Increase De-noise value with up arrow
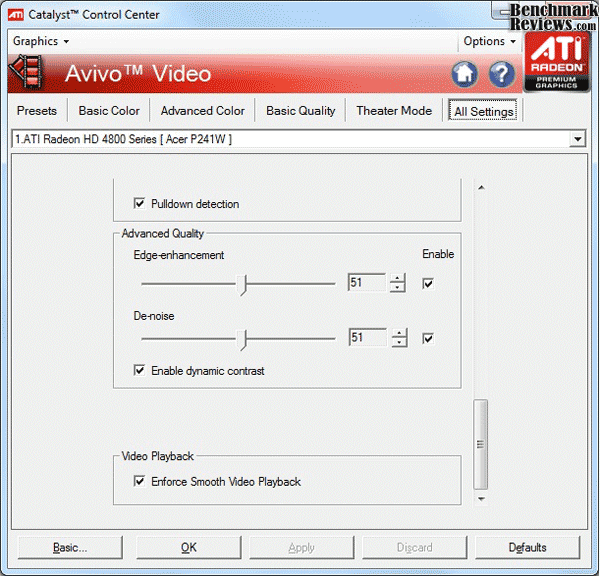This screenshot has height=576, width=600. click(399, 333)
